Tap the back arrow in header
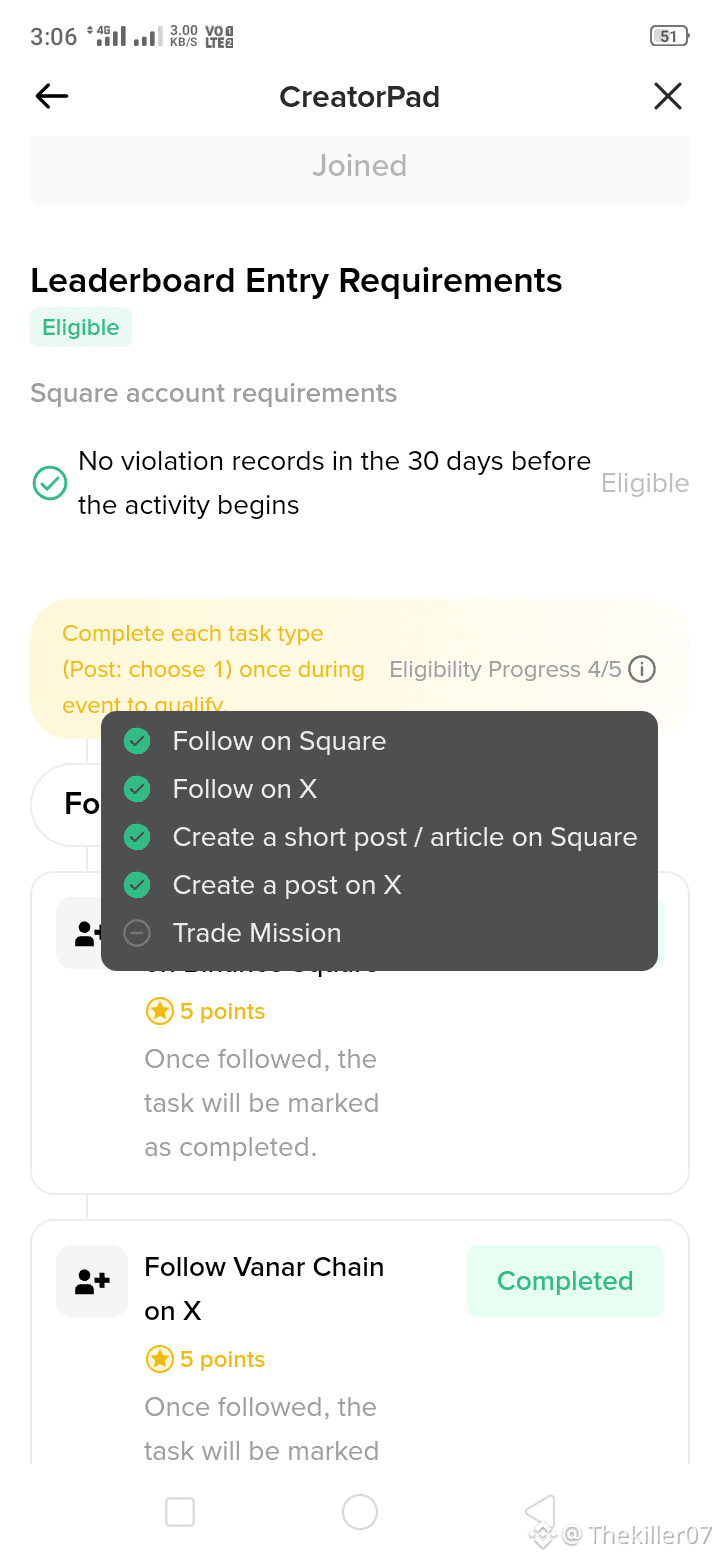The width and height of the screenshot is (720, 1560). coord(52,96)
